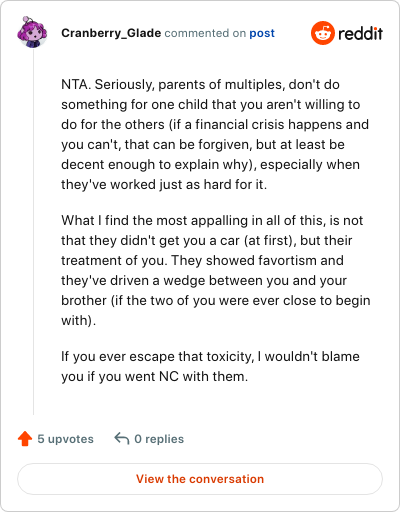Click the curved reply arrow icon
400x512 pixels.
click(x=122, y=438)
